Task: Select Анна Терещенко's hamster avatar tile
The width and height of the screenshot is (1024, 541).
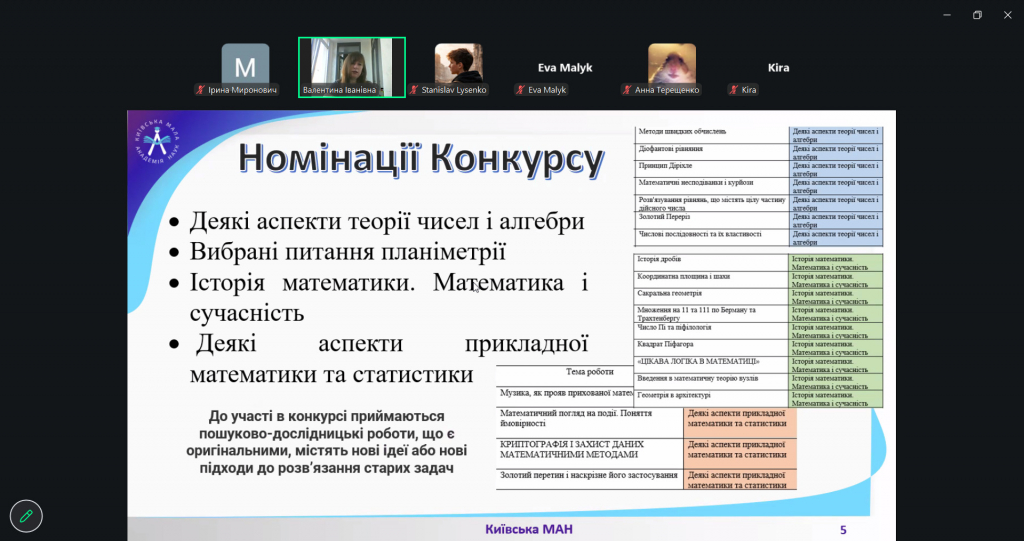Action: point(672,63)
